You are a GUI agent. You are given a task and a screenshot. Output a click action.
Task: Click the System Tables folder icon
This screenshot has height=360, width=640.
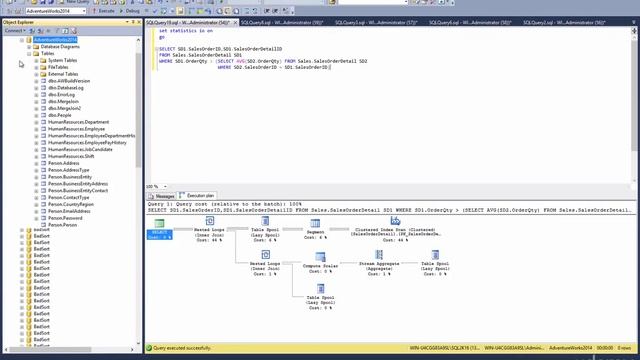pyautogui.click(x=43, y=60)
